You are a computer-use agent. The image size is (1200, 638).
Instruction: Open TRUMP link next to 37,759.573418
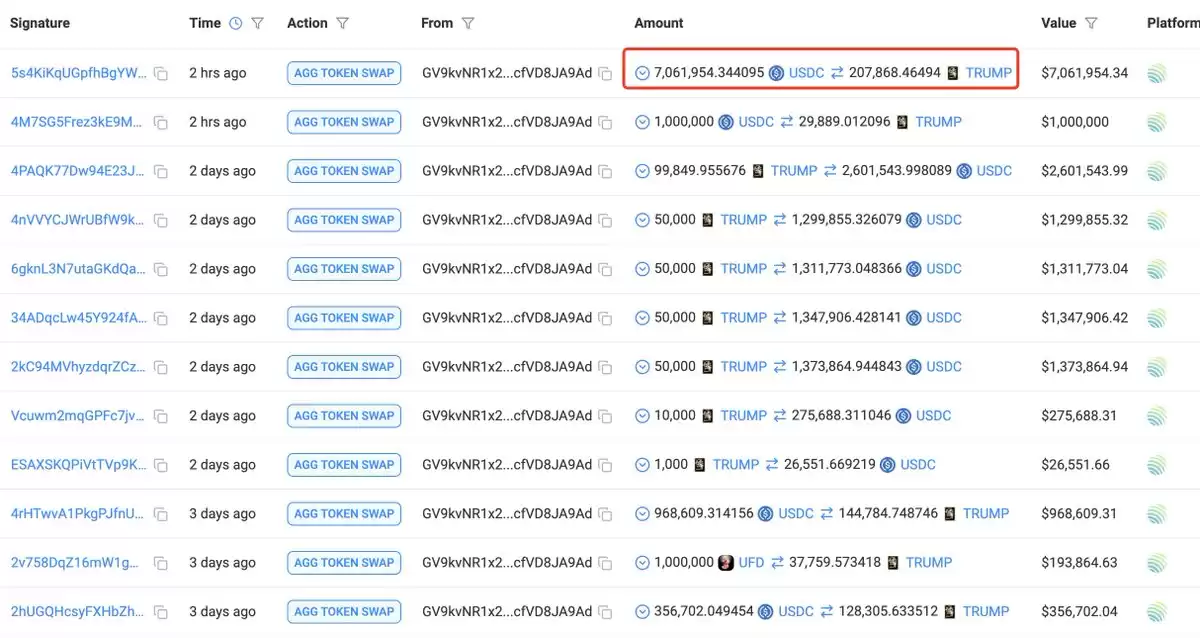coord(929,563)
